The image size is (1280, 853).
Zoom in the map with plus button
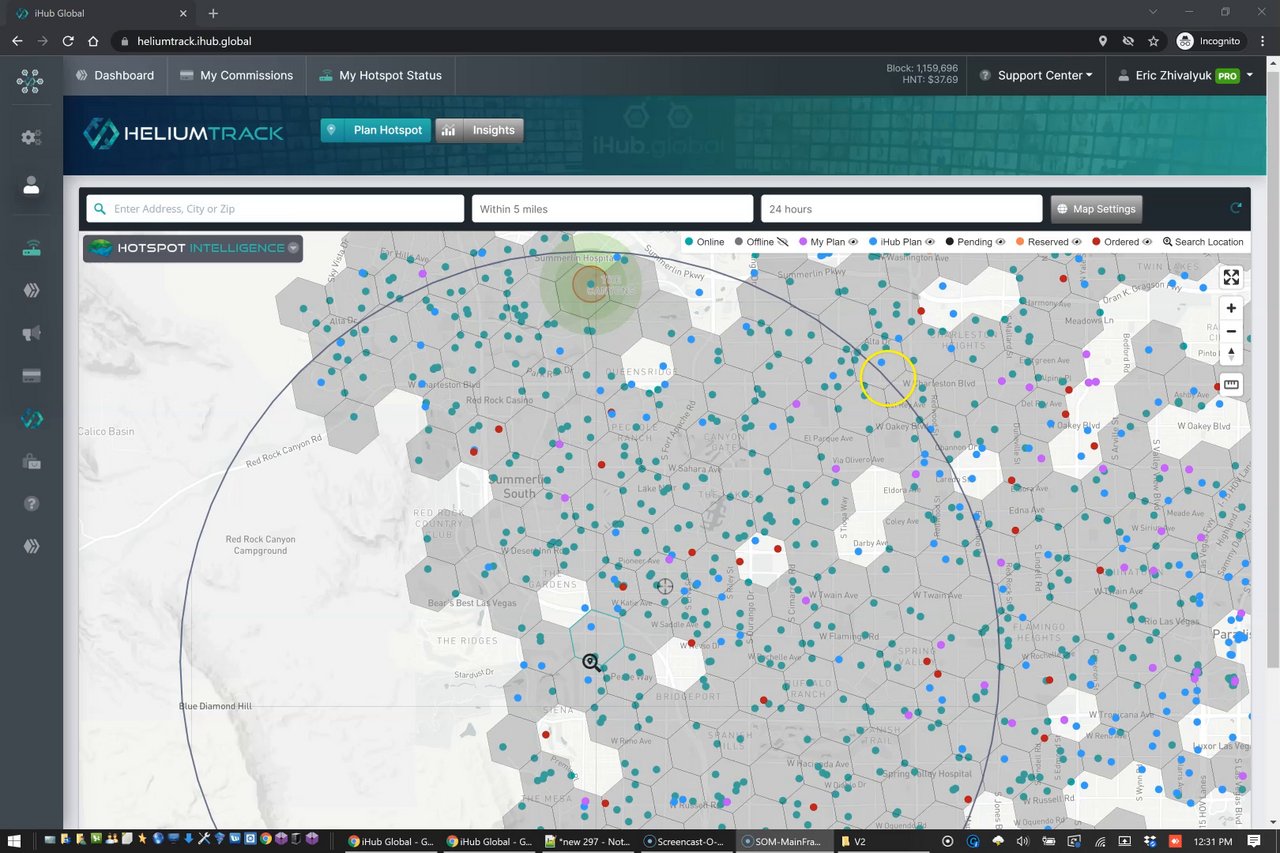click(x=1231, y=308)
